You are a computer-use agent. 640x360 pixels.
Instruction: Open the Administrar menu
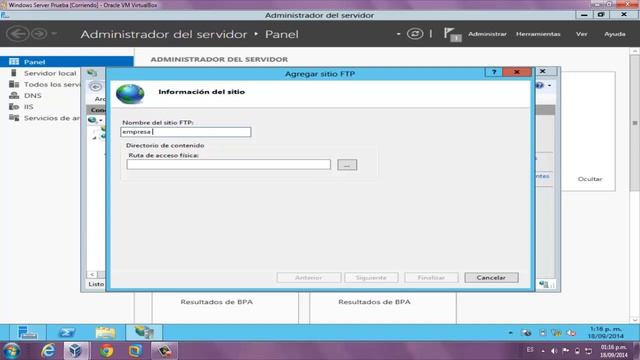(487, 34)
